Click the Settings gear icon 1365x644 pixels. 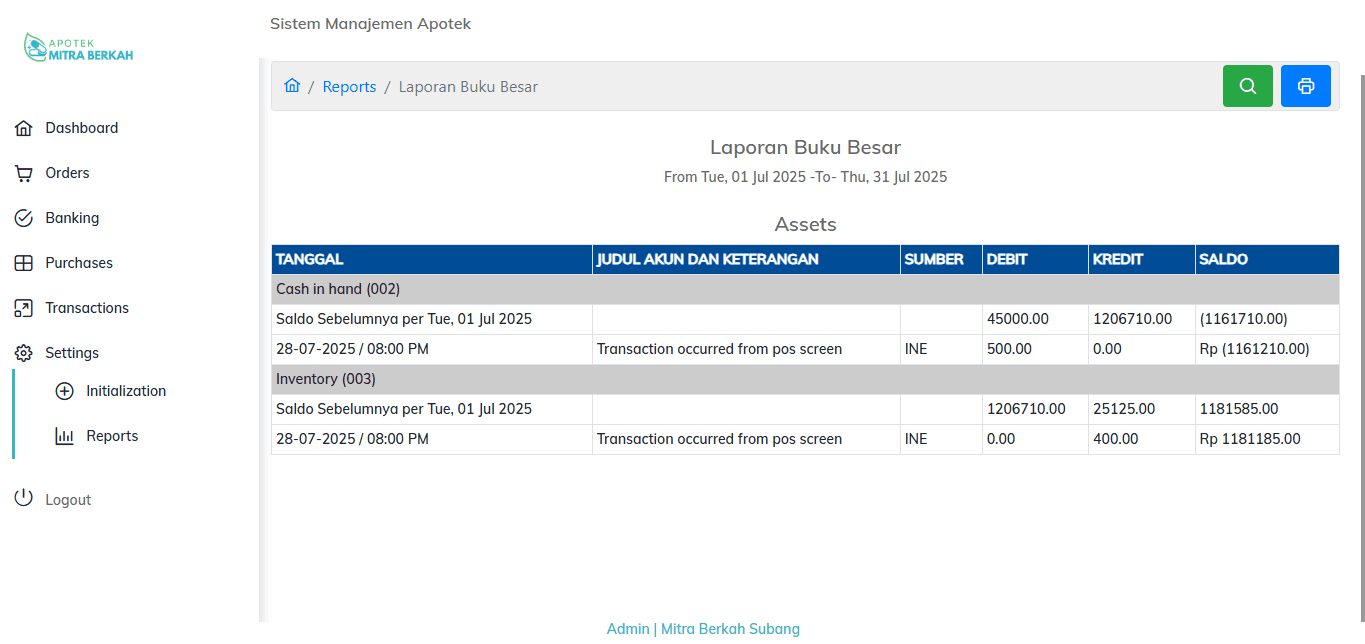point(24,353)
